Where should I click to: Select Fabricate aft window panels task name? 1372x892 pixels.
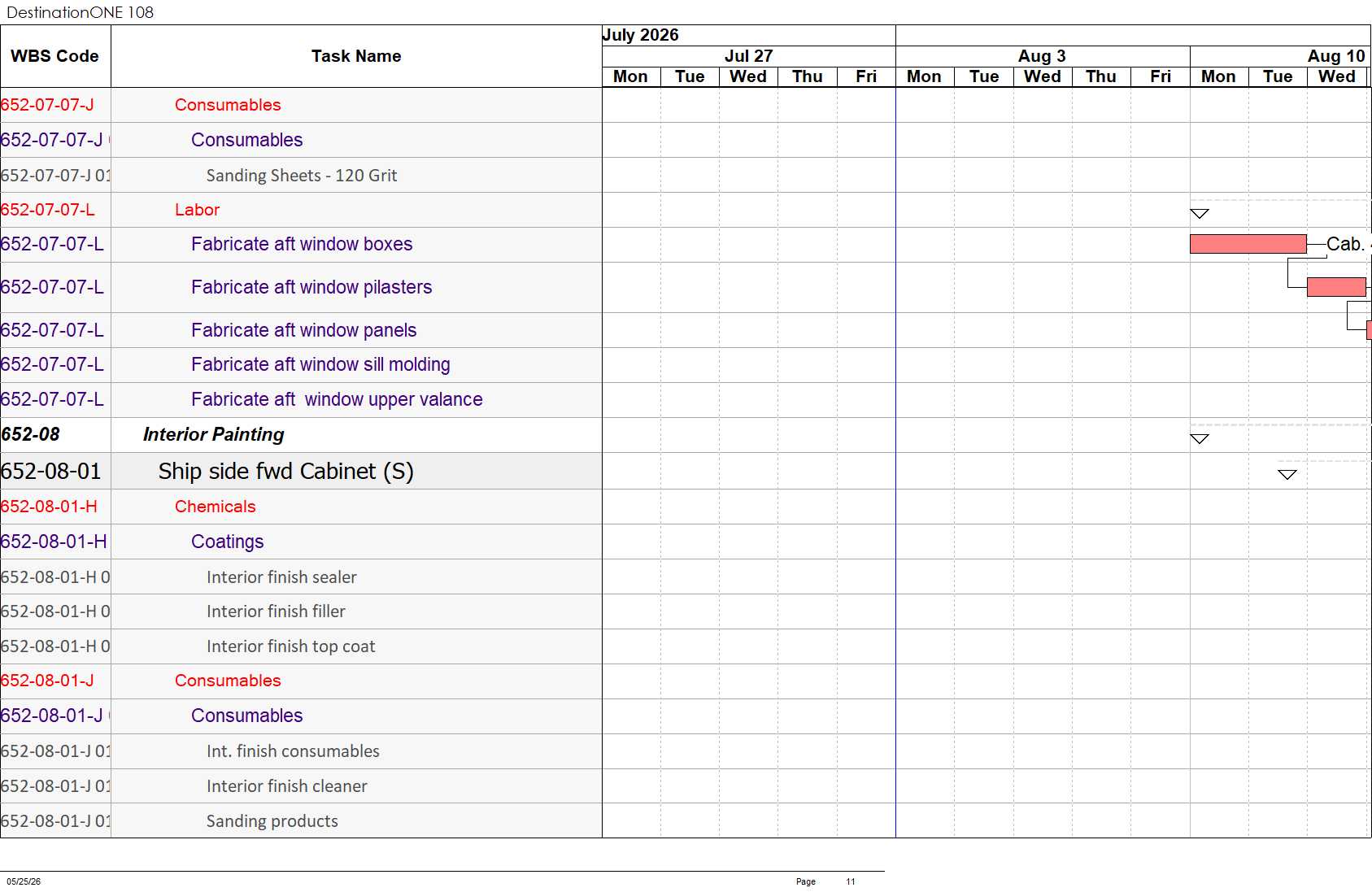[x=303, y=330]
